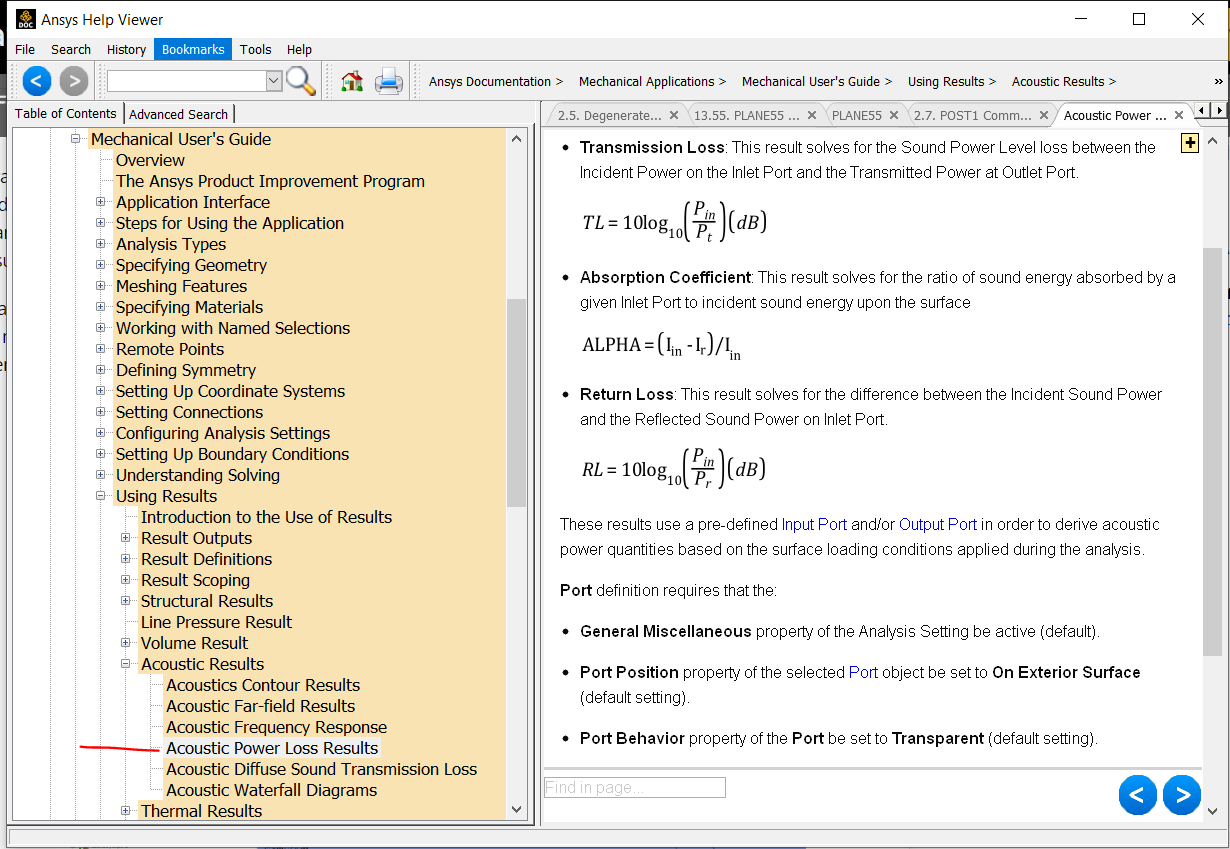Click next page arrow at bottom right
Viewport: 1230px width, 849px height.
[x=1182, y=795]
